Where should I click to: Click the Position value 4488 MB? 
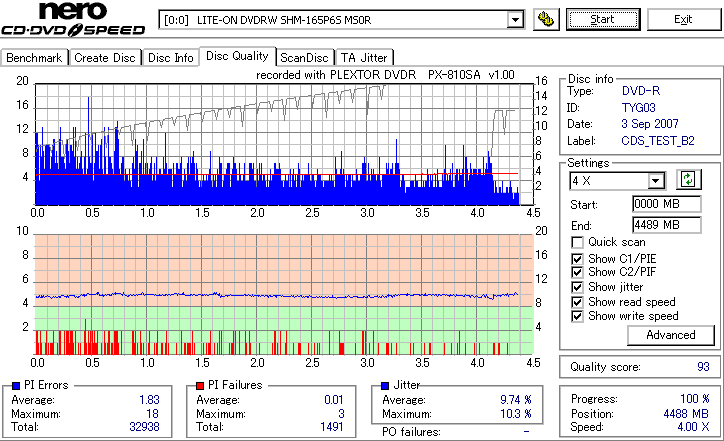click(x=686, y=414)
